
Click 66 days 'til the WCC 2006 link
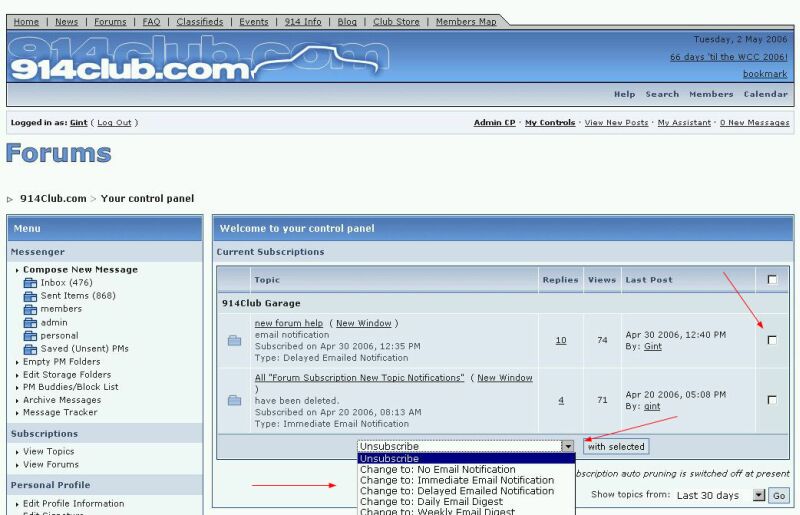coord(729,57)
